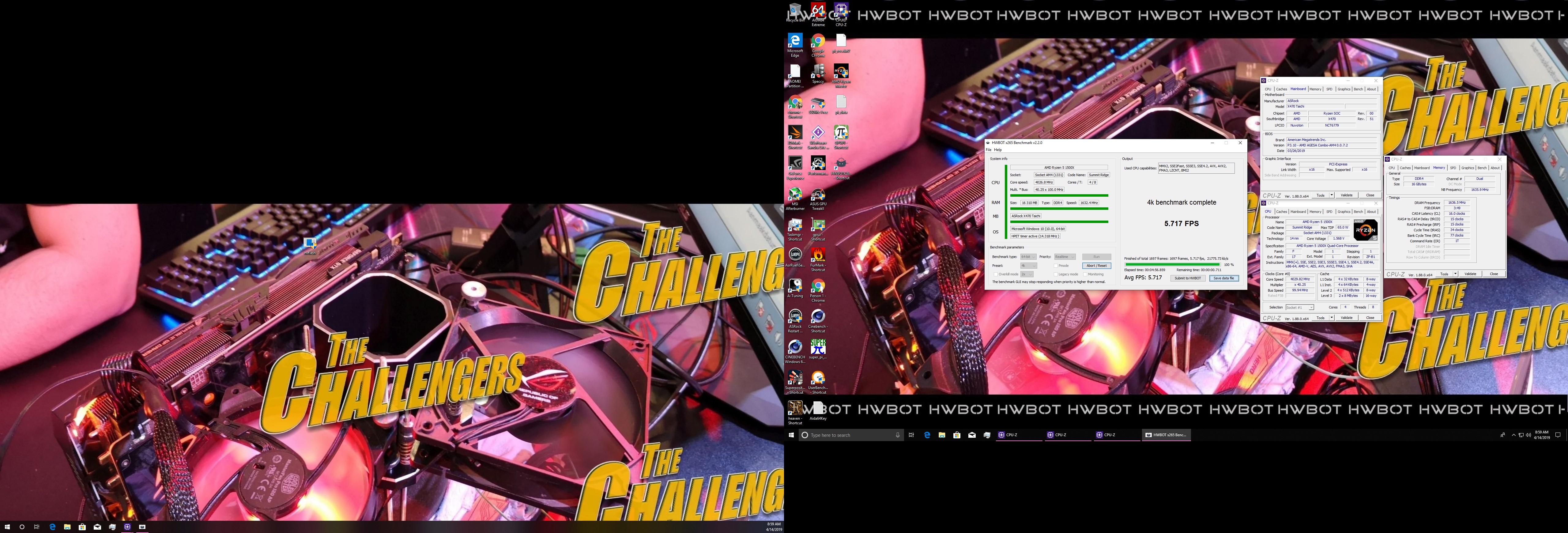Open the Overkill 2x multiplier dropdown
The width and height of the screenshot is (1568, 533).
pos(1026,274)
